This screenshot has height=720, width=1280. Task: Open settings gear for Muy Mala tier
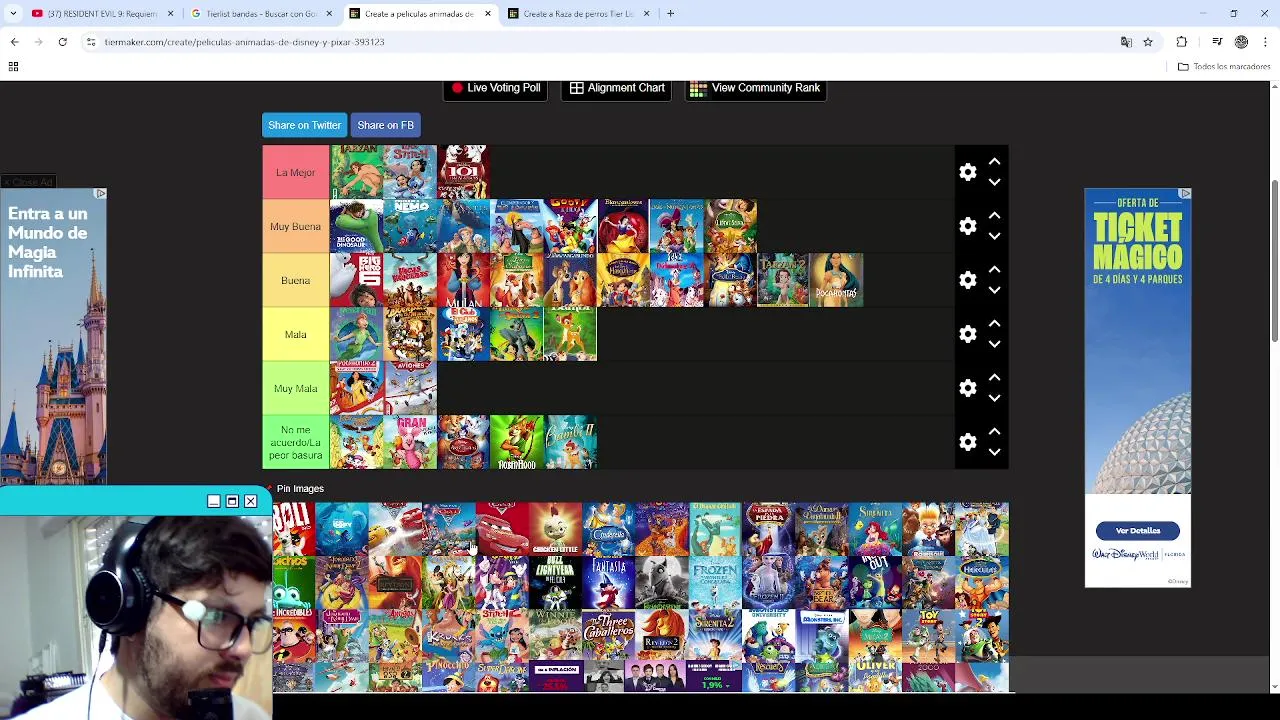[967, 388]
